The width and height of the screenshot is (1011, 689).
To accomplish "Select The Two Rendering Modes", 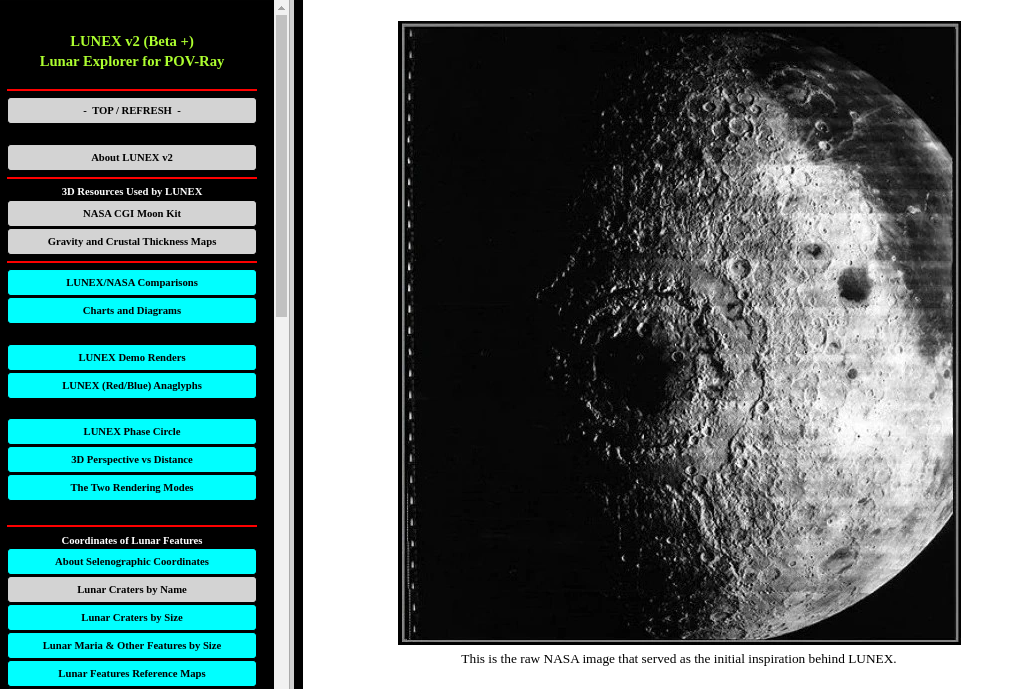I will pyautogui.click(x=132, y=487).
